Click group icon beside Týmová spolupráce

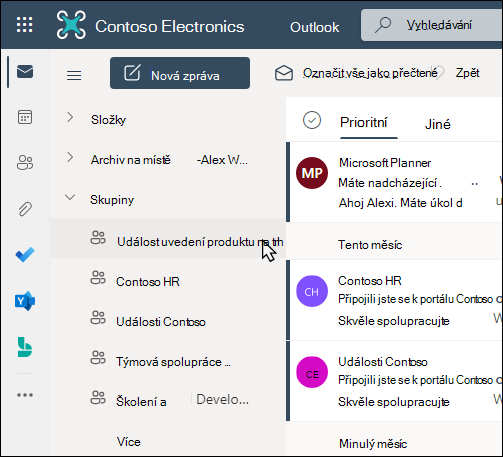(98, 358)
